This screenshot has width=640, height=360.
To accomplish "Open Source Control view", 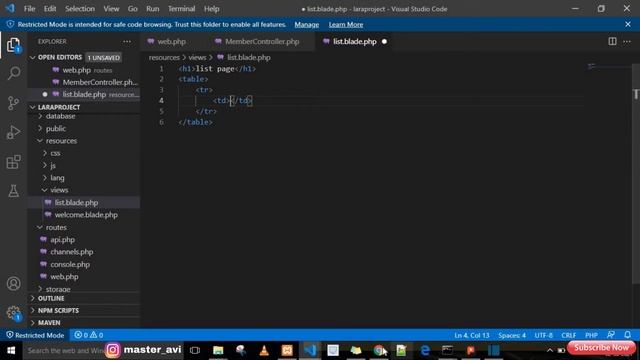I will pos(13,103).
